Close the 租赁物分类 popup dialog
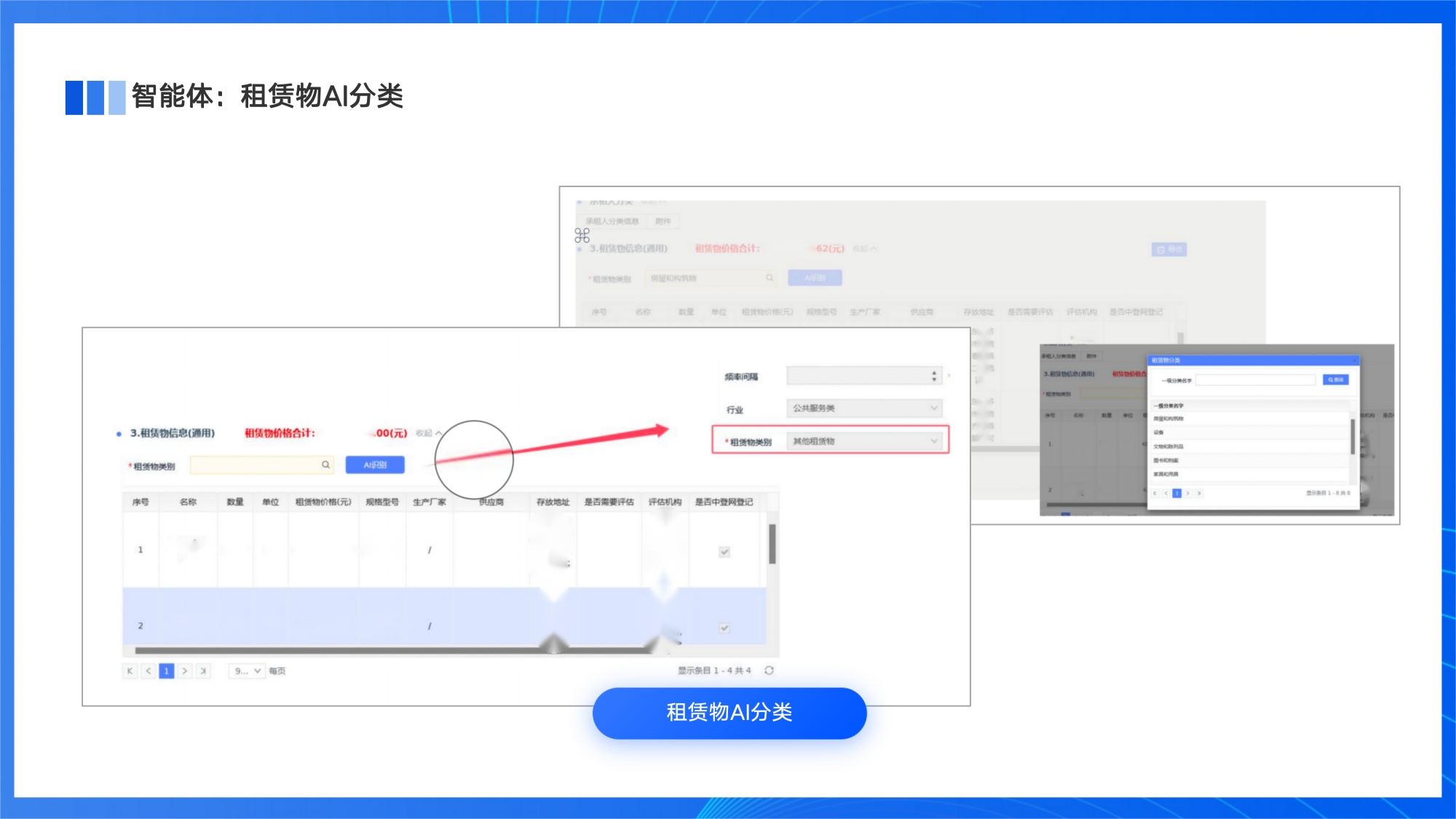 (1354, 360)
